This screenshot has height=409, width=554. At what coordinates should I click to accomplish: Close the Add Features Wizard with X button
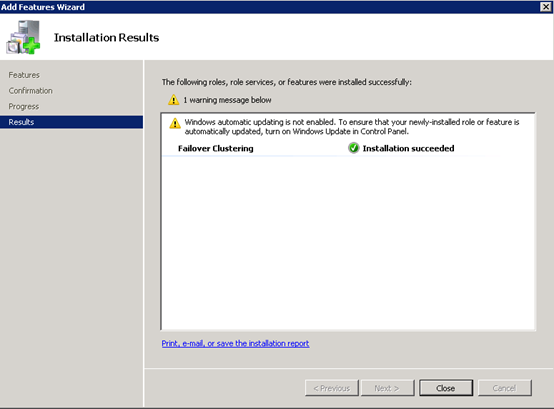point(546,7)
